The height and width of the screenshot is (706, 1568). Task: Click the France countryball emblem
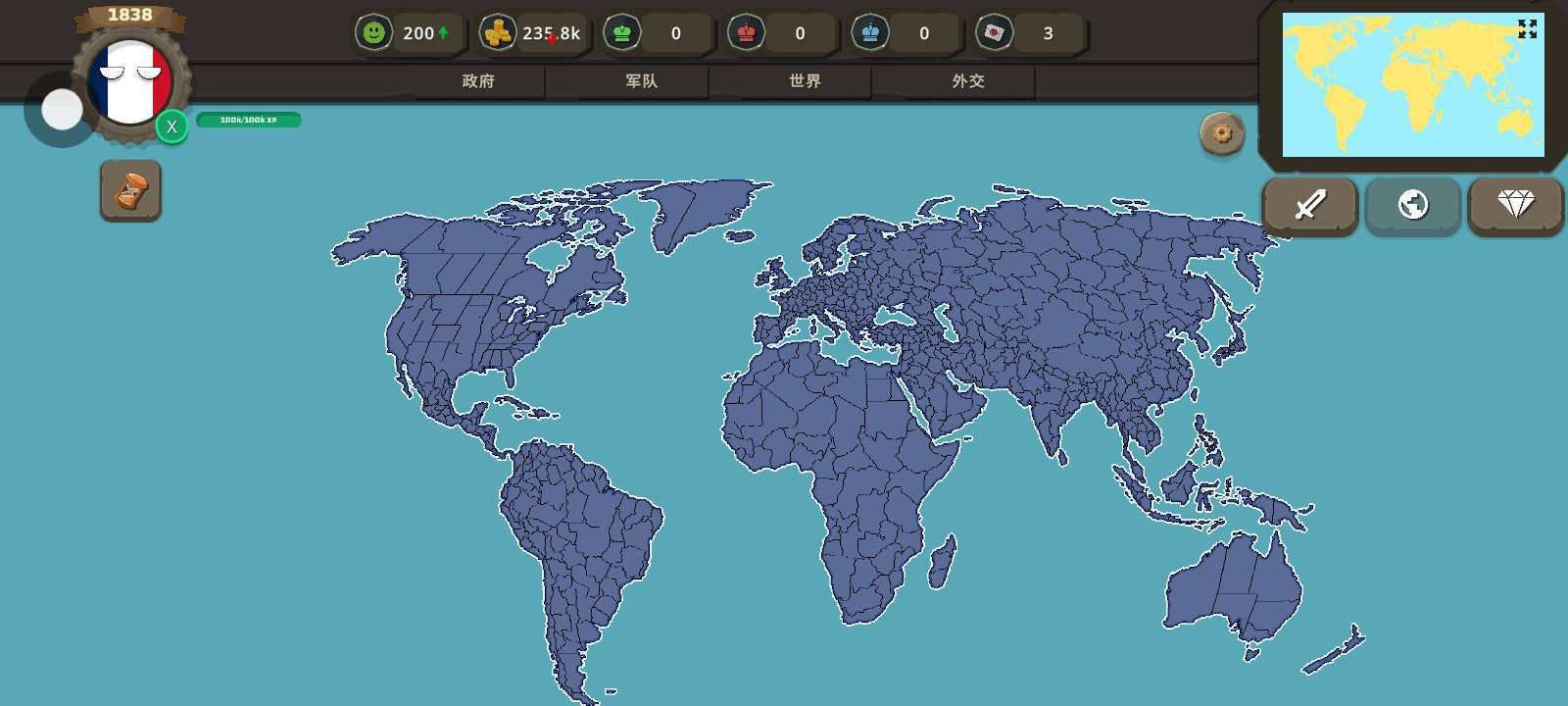pyautogui.click(x=130, y=82)
